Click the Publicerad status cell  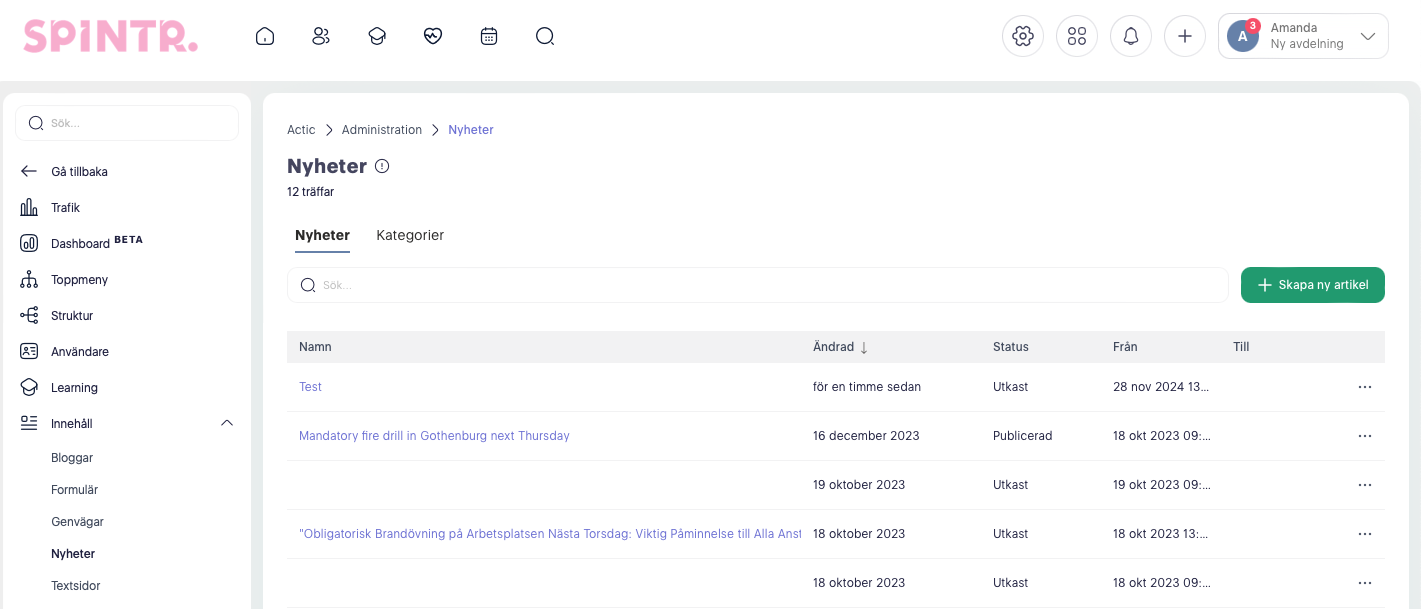[1022, 436]
